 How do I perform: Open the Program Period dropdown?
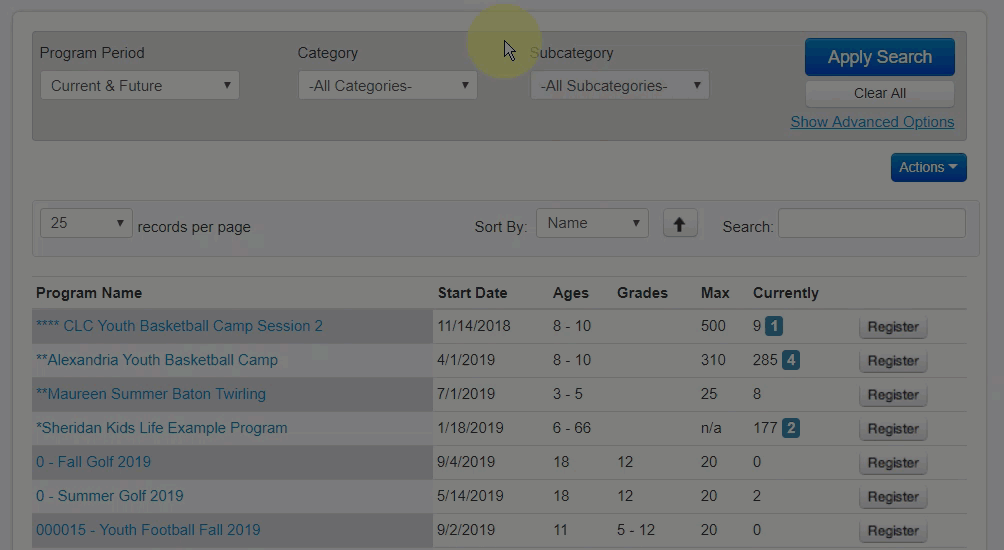click(140, 86)
